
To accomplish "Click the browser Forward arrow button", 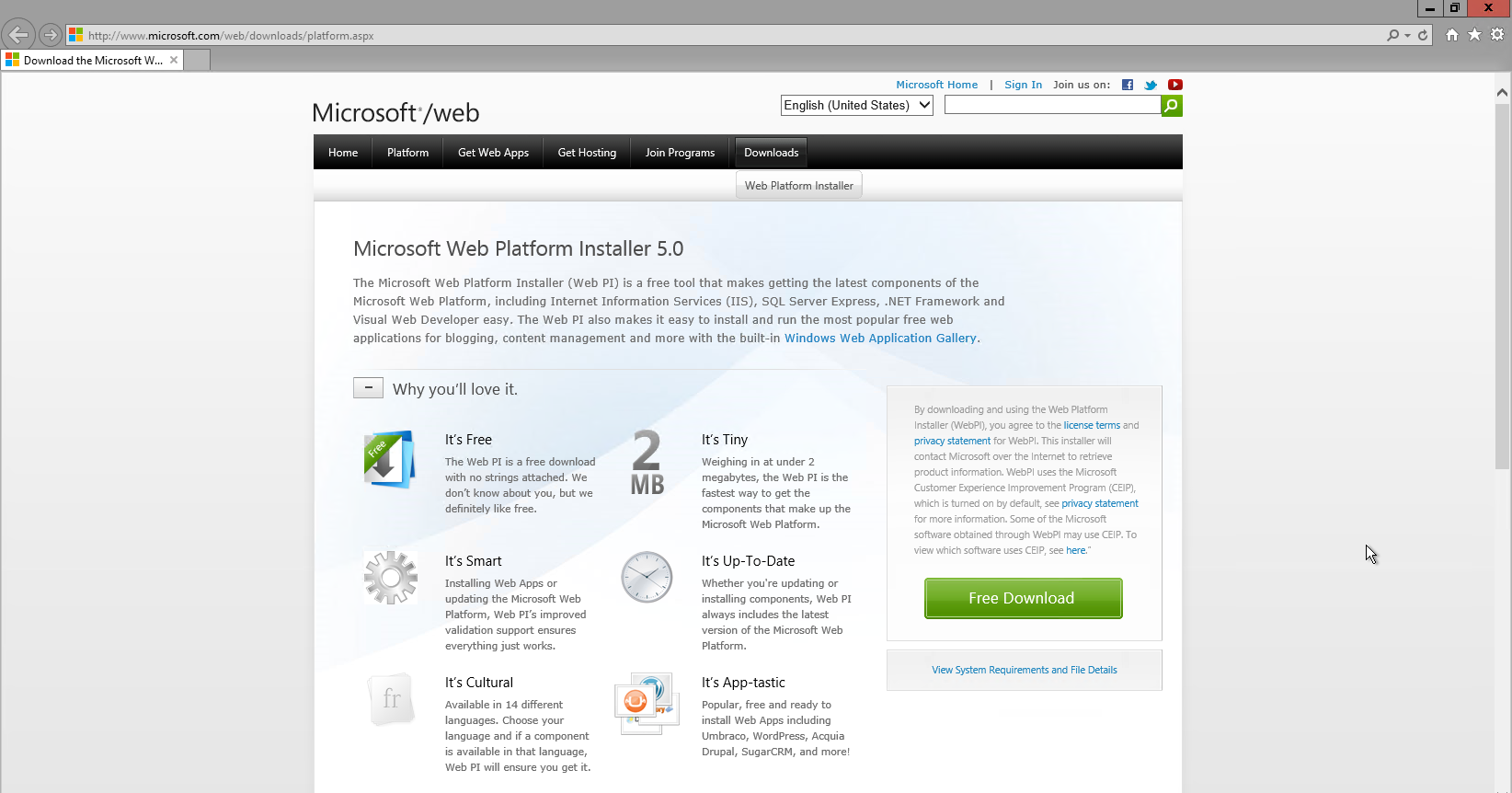I will 51,35.
